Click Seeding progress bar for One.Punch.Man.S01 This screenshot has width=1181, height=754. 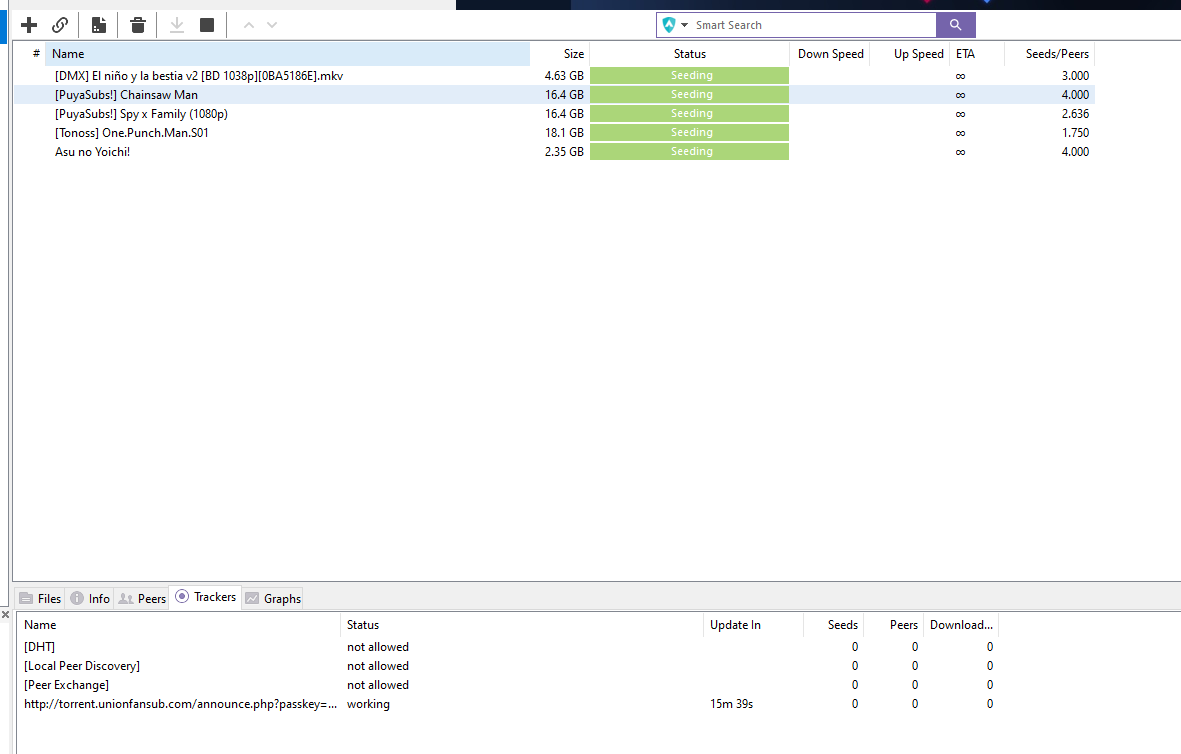tap(689, 133)
